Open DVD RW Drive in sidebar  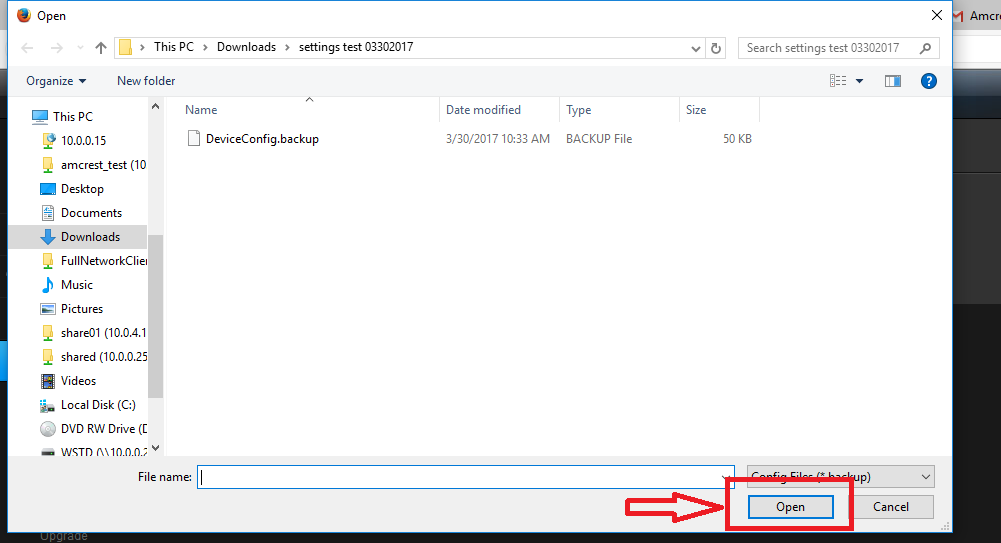click(x=103, y=429)
